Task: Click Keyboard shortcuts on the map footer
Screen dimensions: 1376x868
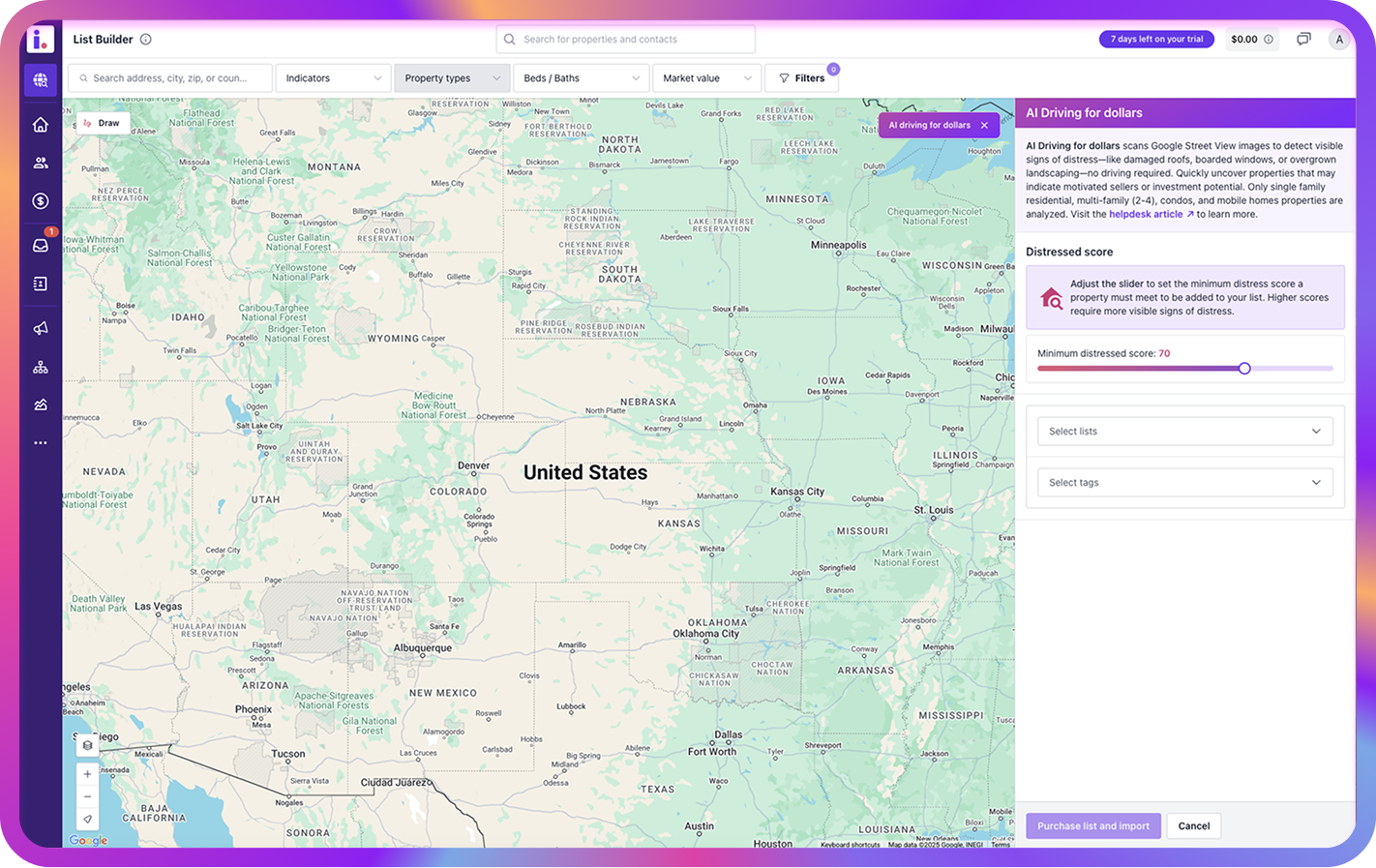Action: point(851,845)
